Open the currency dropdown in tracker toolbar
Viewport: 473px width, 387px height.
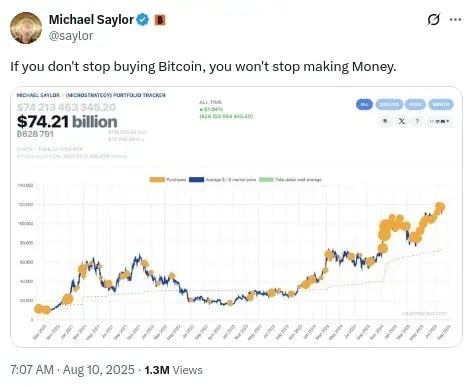440,121
